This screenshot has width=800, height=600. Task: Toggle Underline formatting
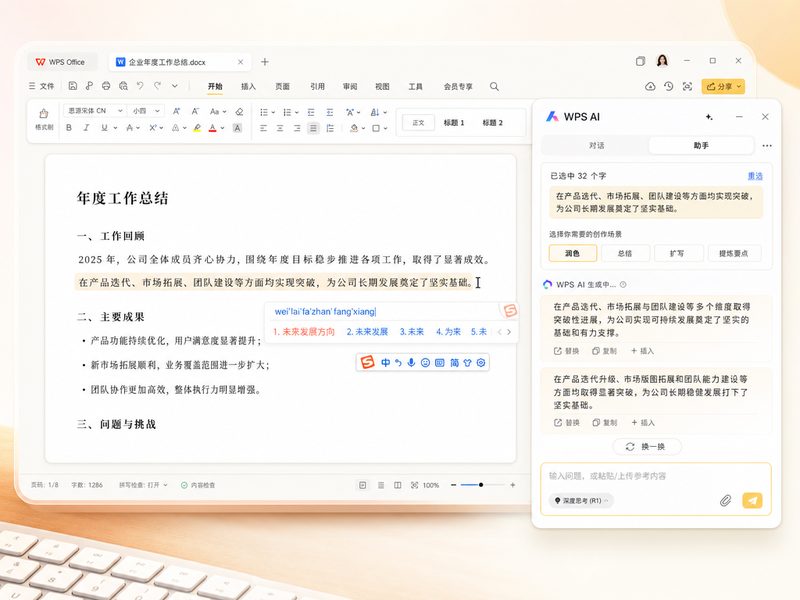pos(104,128)
